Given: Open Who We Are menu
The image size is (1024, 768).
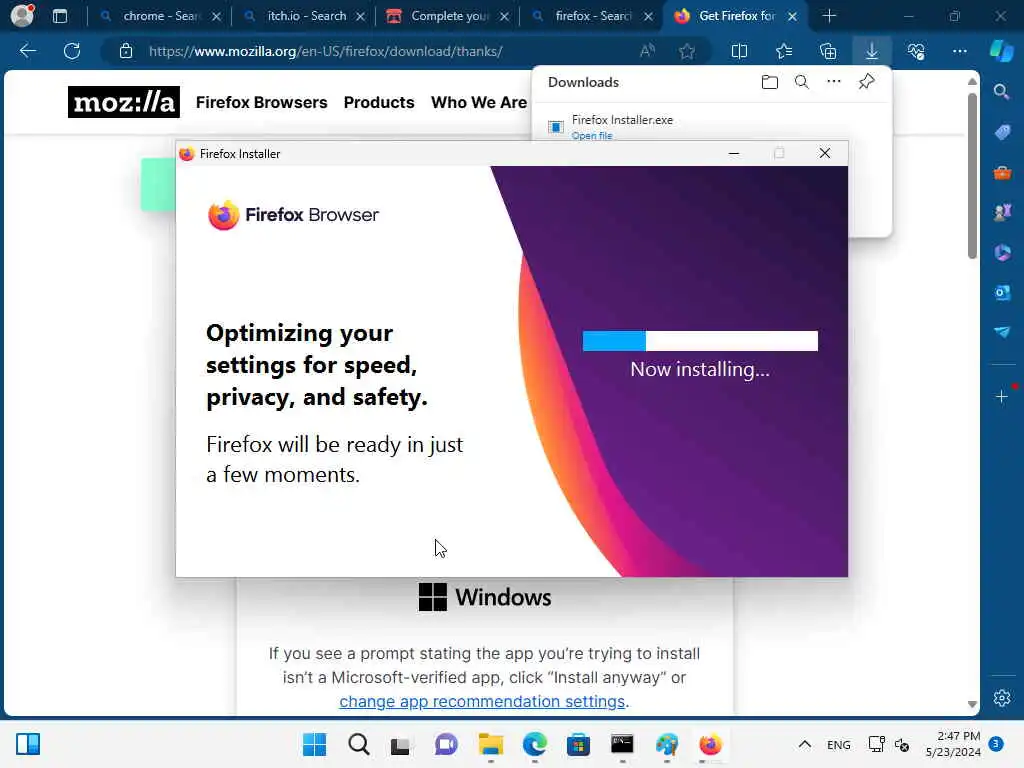Looking at the screenshot, I should [x=479, y=103].
